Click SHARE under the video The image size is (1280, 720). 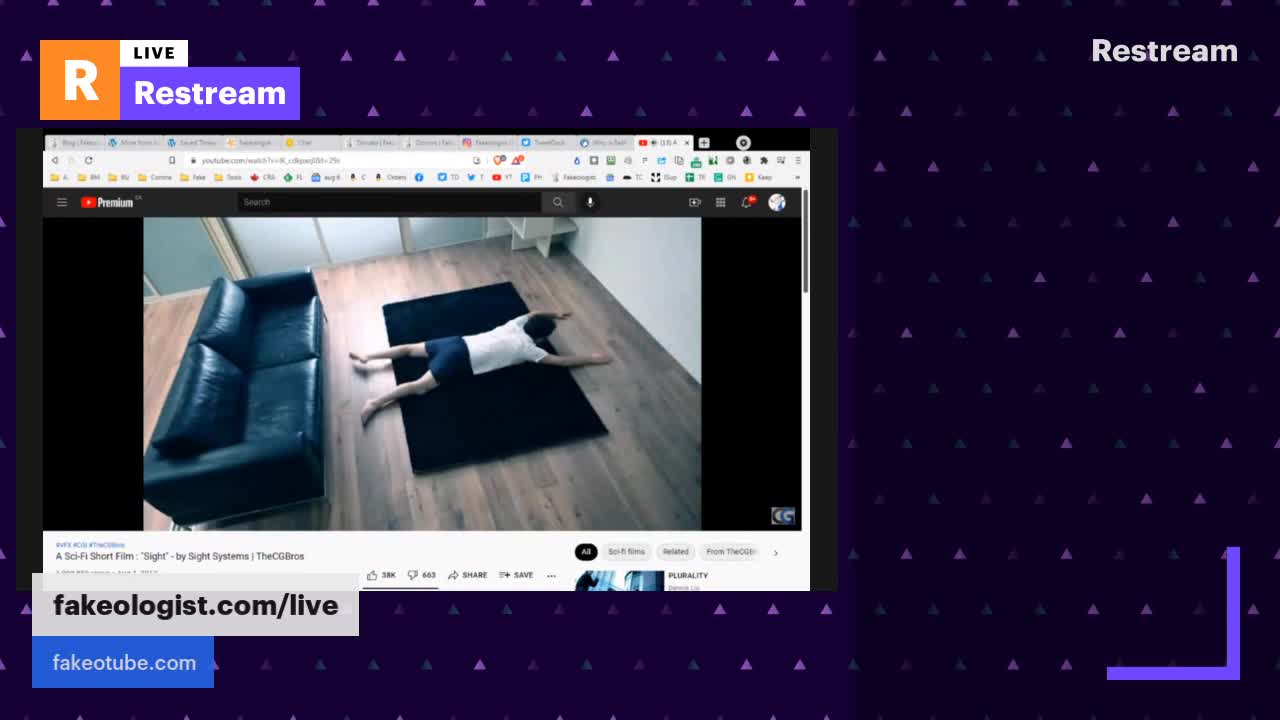pyautogui.click(x=467, y=575)
